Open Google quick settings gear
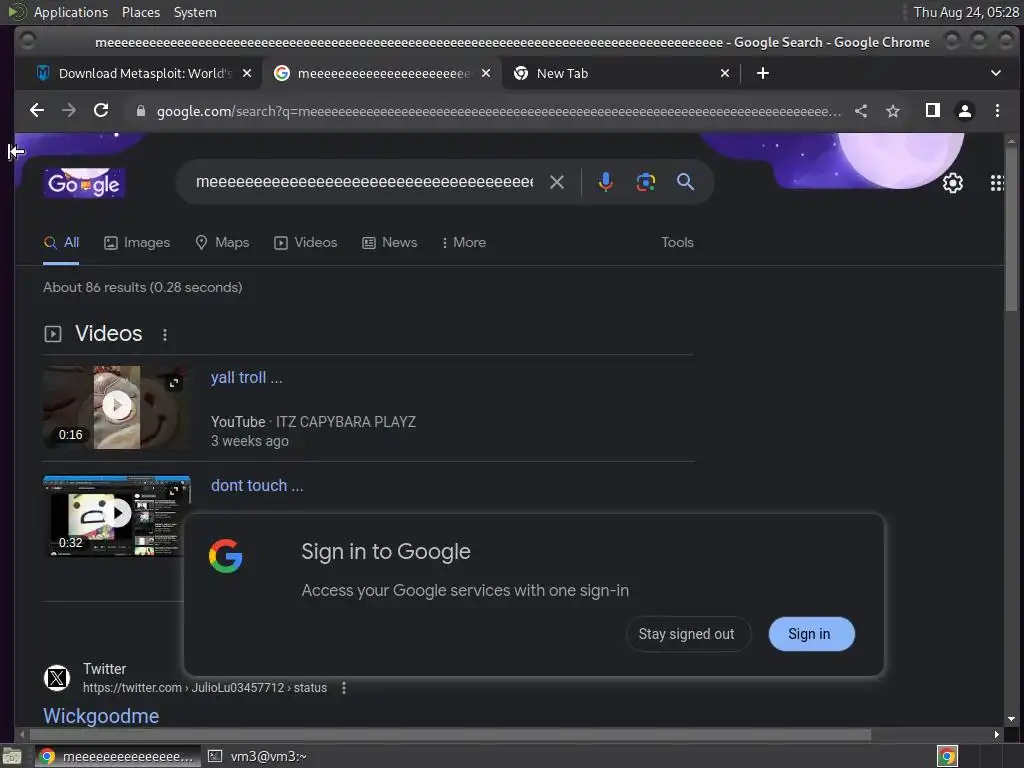Image resolution: width=1024 pixels, height=768 pixels. (953, 183)
